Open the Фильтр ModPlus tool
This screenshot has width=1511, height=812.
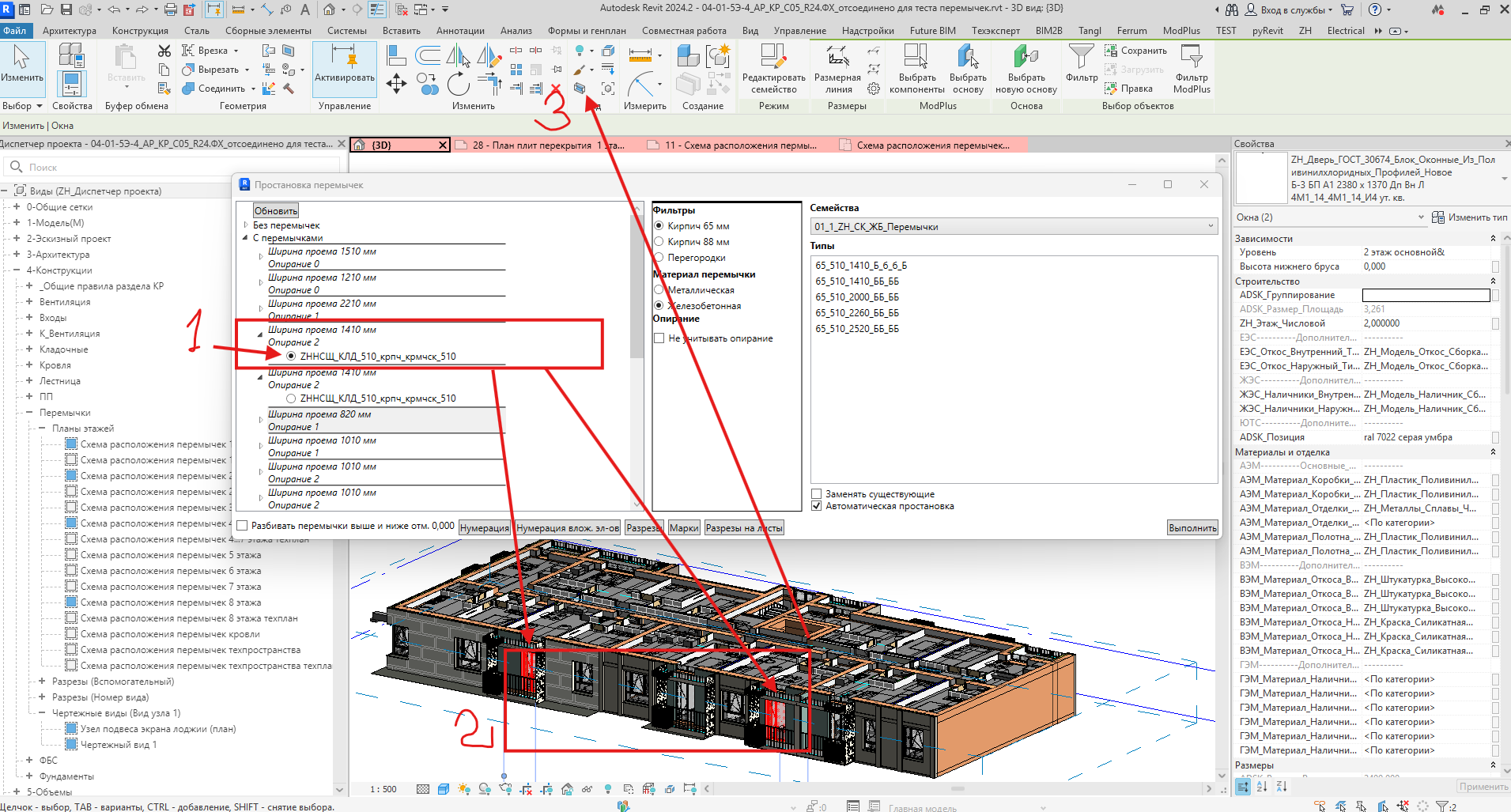pyautogui.click(x=1192, y=68)
